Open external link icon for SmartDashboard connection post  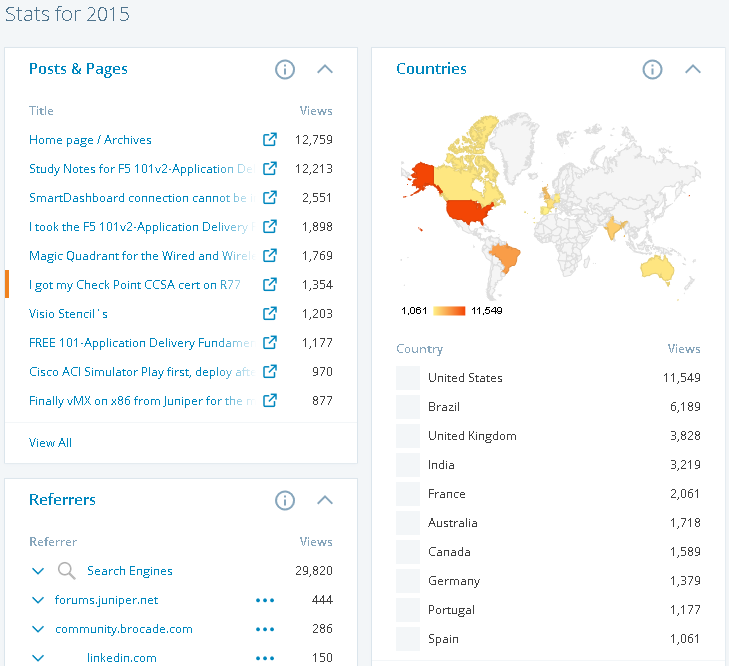(x=270, y=198)
